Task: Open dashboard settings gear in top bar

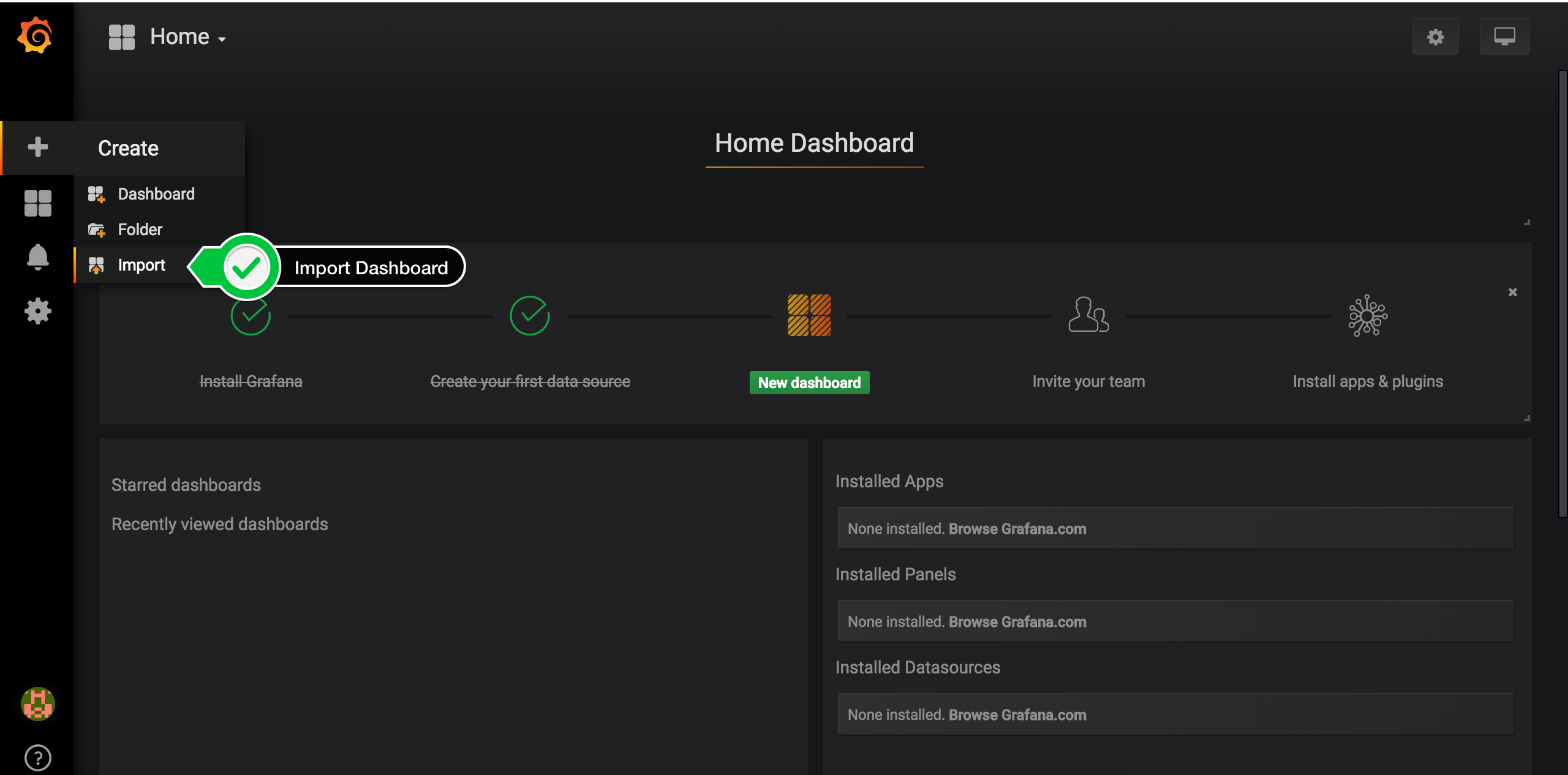Action: pos(1436,37)
